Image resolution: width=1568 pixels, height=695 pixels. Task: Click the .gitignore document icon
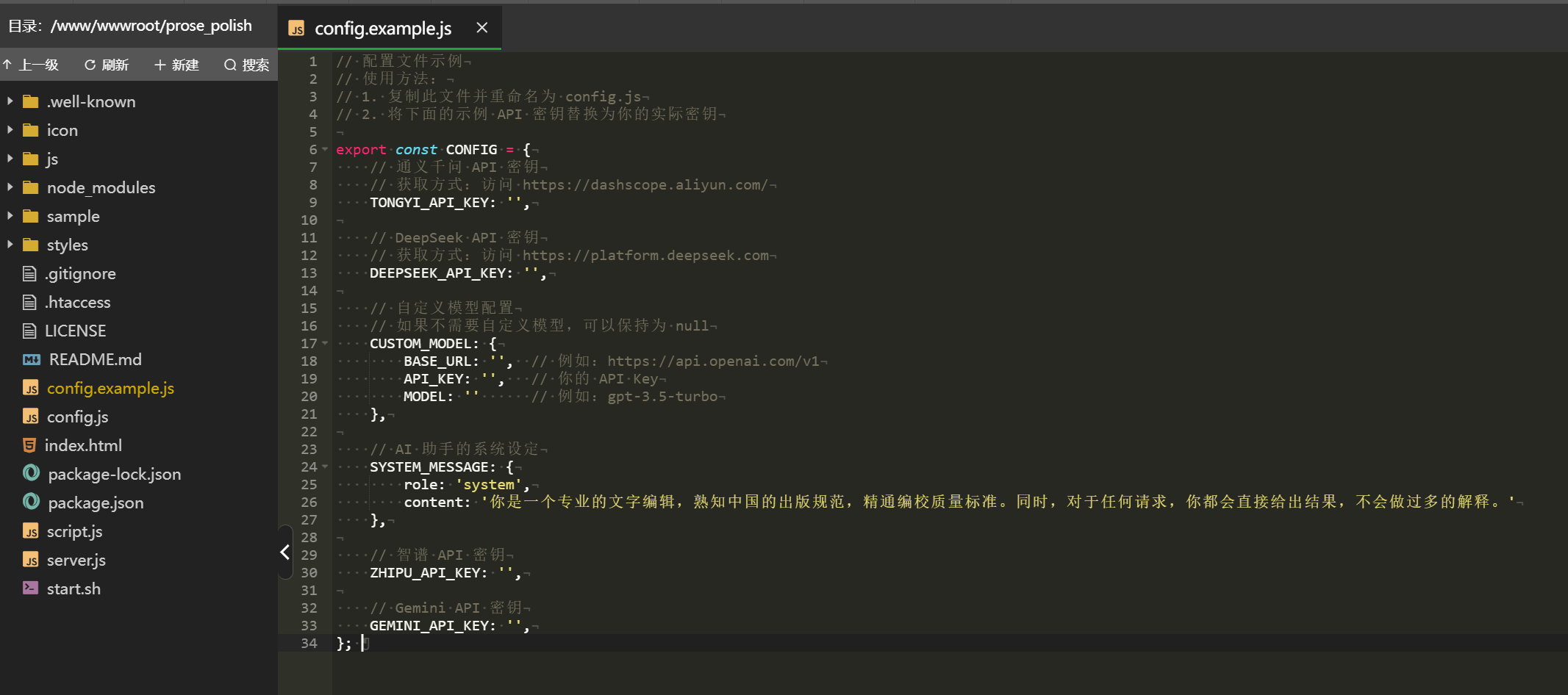pos(29,273)
